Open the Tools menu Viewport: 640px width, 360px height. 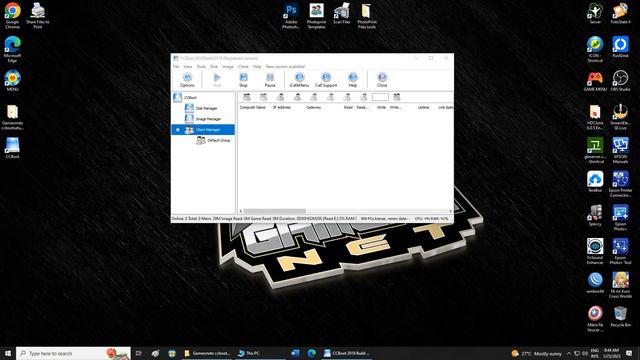[x=201, y=67]
